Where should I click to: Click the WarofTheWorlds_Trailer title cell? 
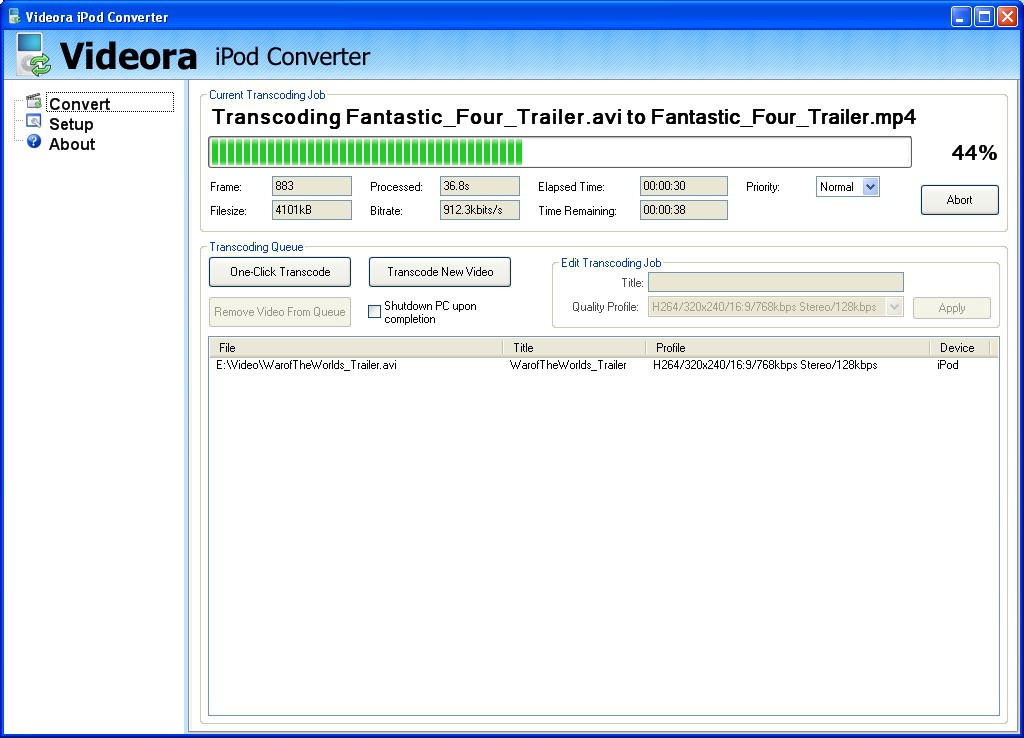pos(568,365)
